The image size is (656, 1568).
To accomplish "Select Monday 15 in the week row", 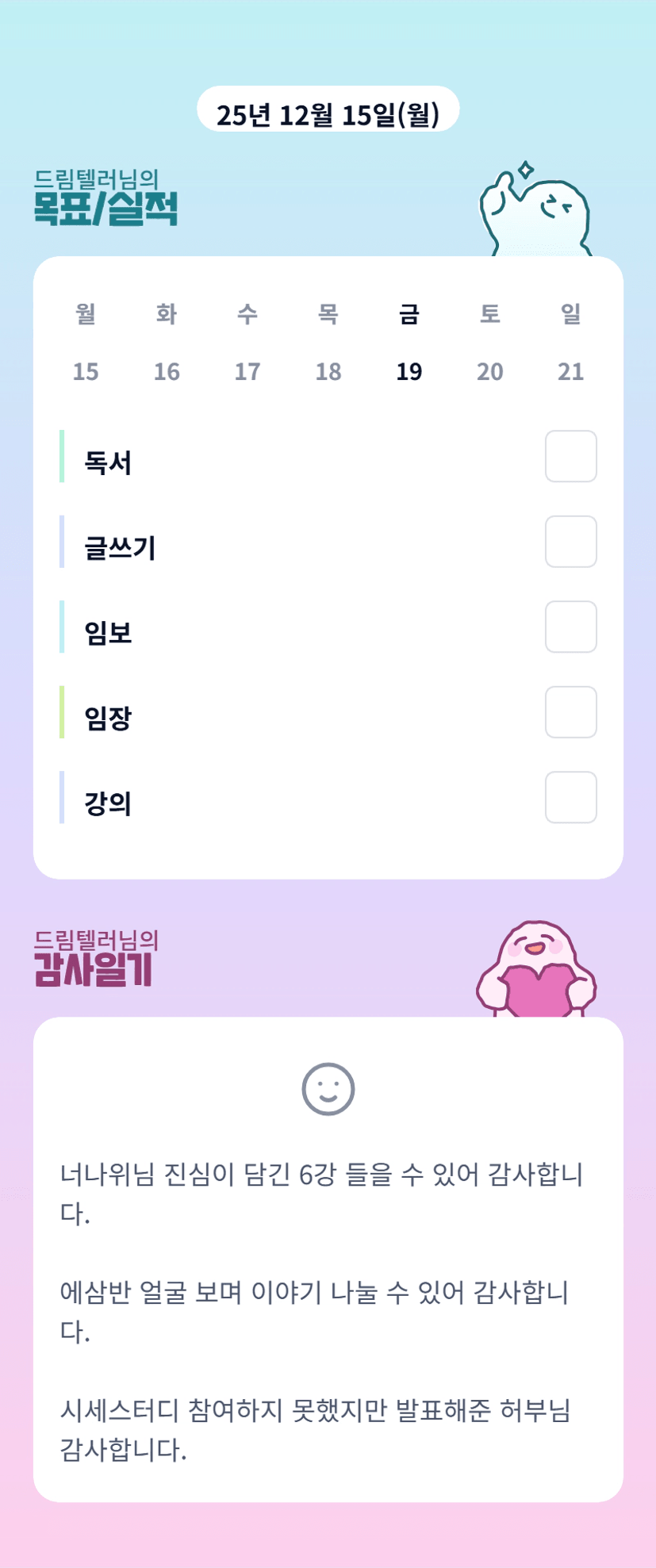I will pyautogui.click(x=86, y=371).
